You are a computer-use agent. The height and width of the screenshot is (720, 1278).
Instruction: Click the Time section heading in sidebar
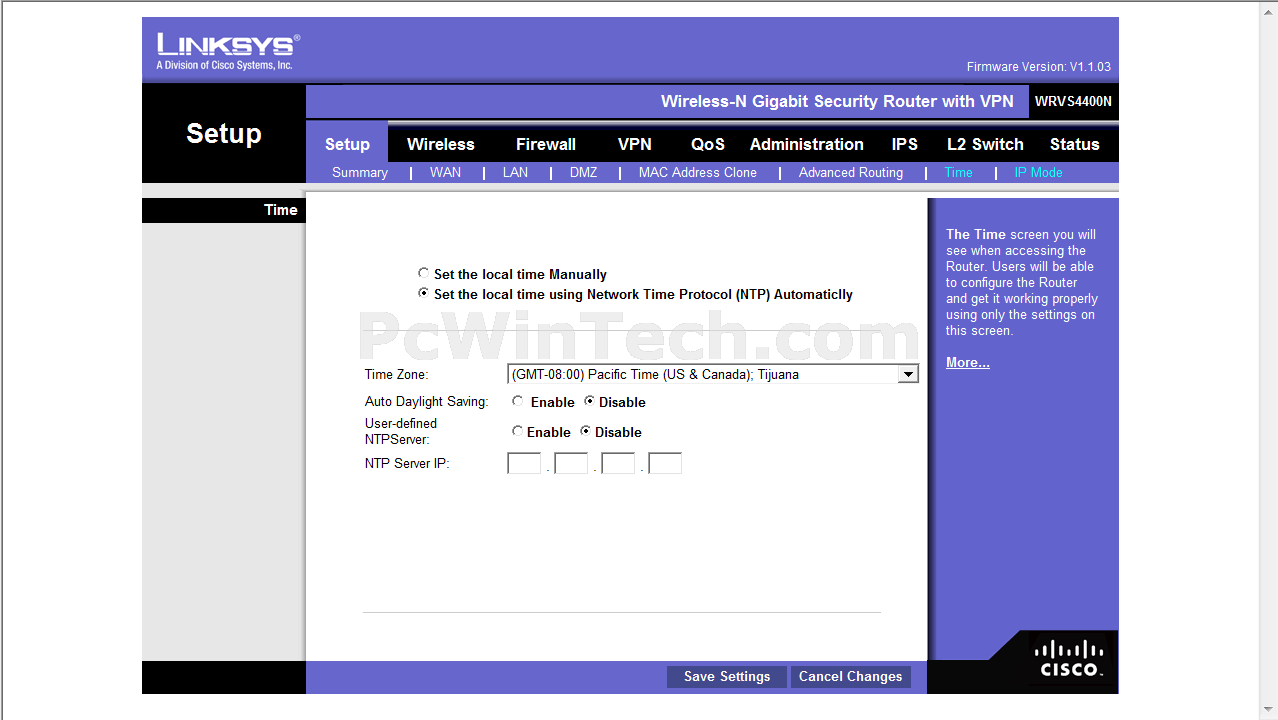281,210
